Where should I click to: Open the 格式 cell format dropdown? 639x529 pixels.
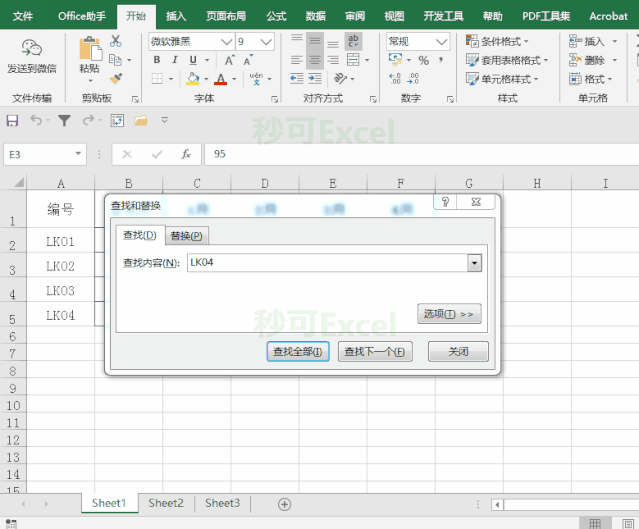point(591,79)
